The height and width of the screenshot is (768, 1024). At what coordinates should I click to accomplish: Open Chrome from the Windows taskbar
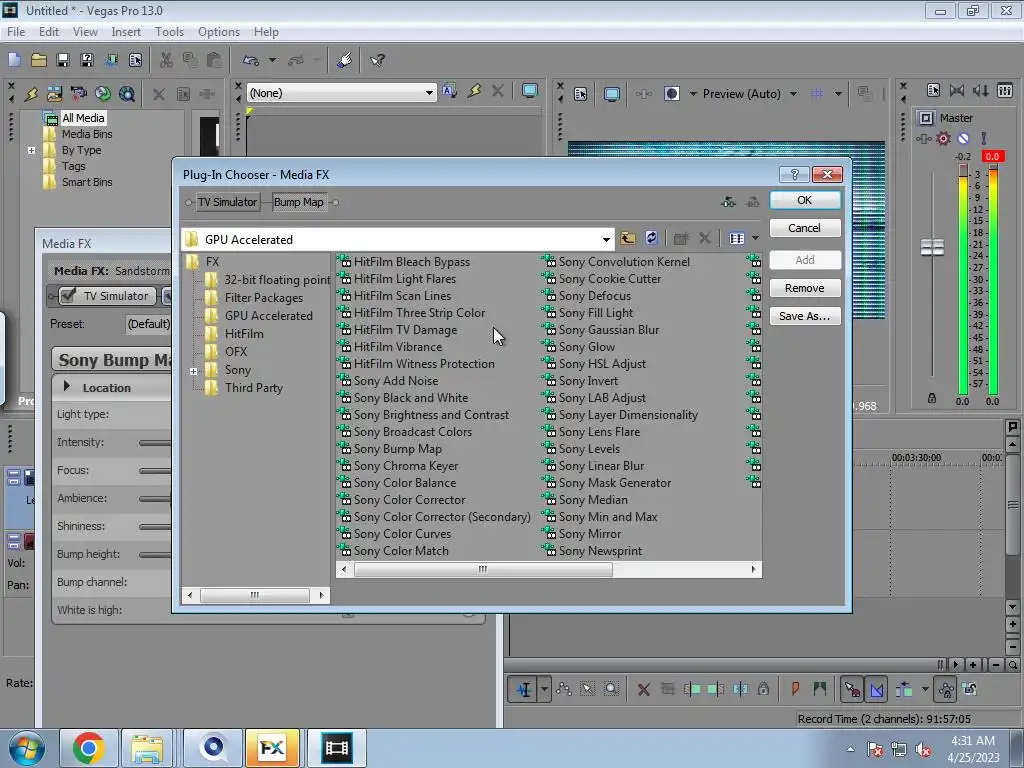[88, 748]
